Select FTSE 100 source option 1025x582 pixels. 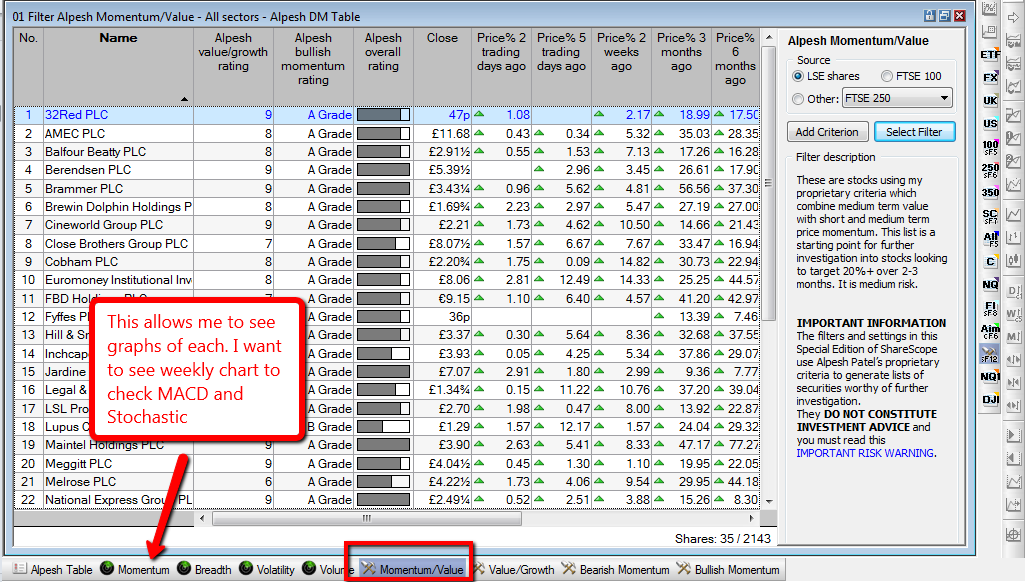pos(911,76)
